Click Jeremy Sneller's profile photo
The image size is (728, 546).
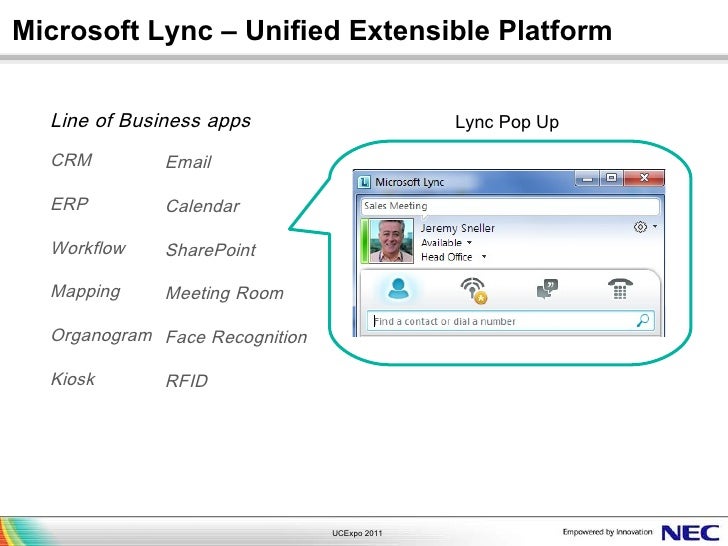(391, 241)
